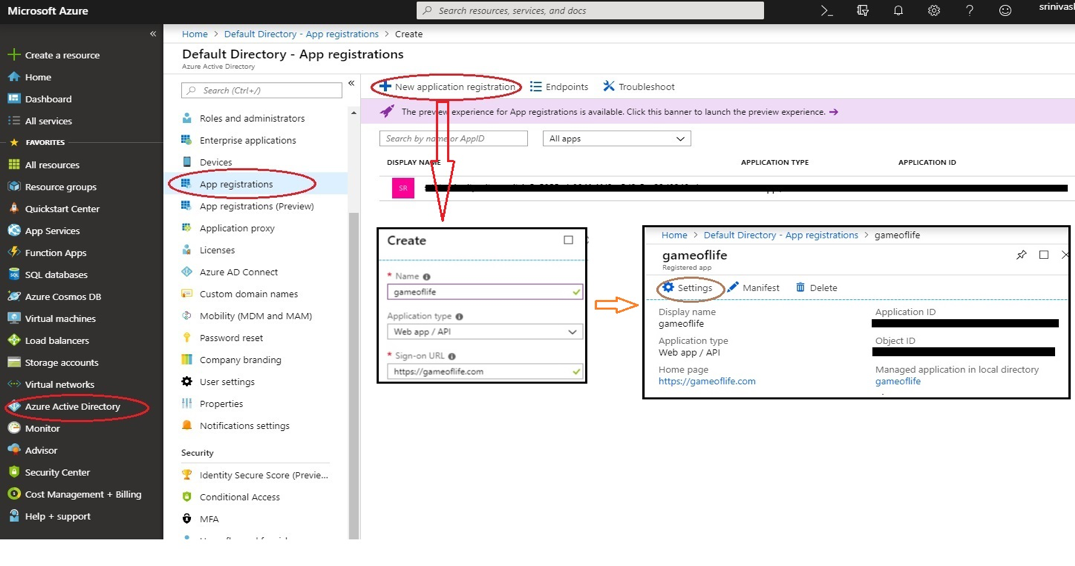The image size is (1075, 566).
Task: Click Troubleshoot toolbar button
Action: click(x=638, y=86)
